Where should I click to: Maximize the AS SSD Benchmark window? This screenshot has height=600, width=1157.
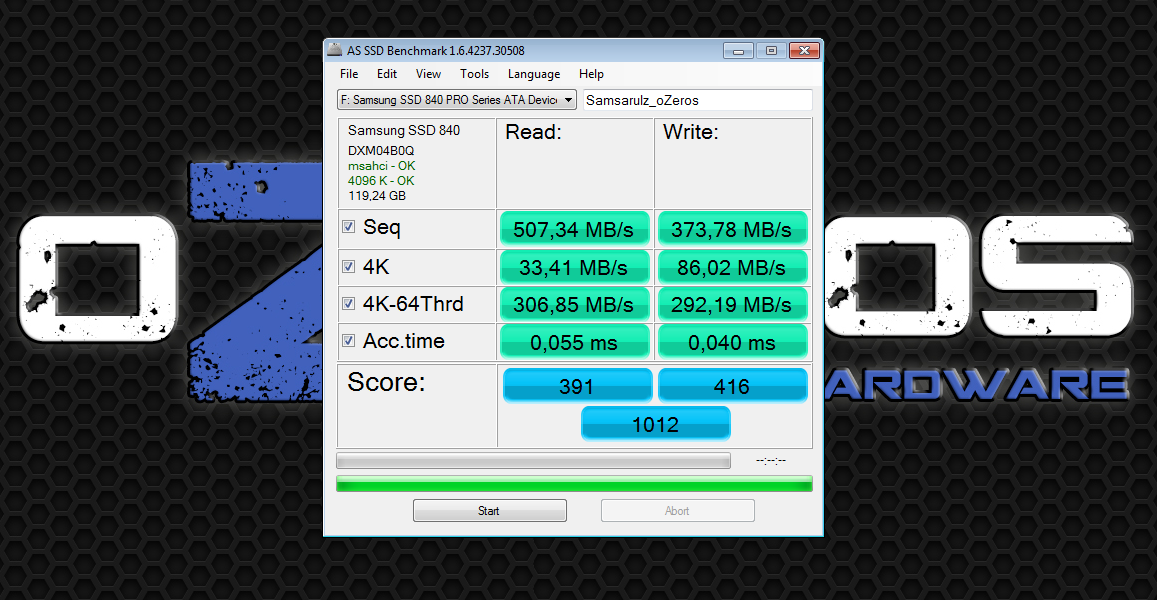click(x=771, y=51)
